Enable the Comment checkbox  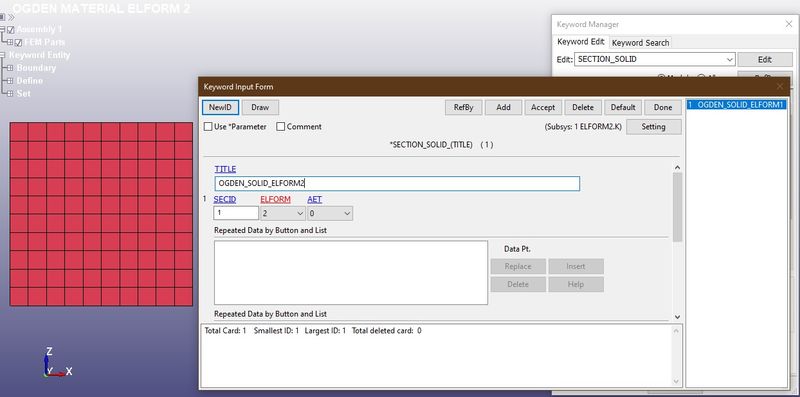pyautogui.click(x=281, y=127)
